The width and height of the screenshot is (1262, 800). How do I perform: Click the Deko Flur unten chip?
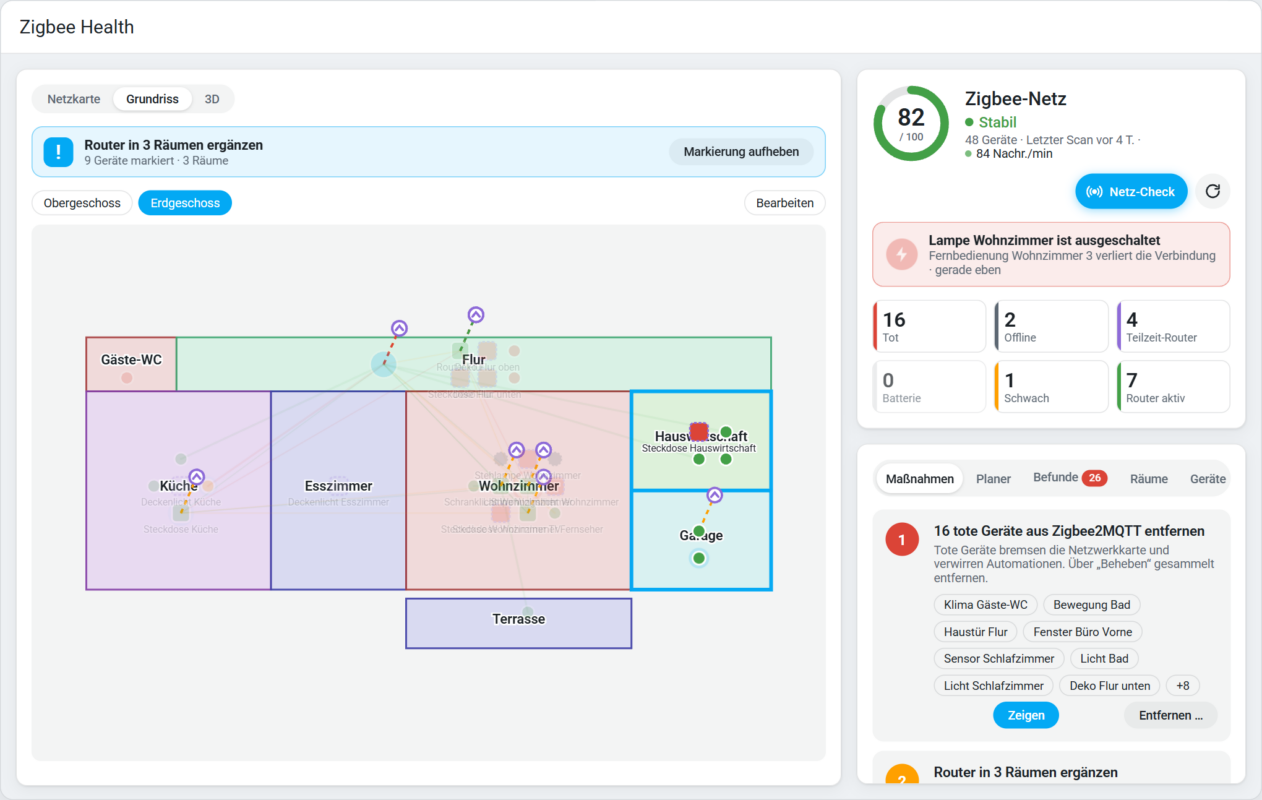pyautogui.click(x=1110, y=686)
